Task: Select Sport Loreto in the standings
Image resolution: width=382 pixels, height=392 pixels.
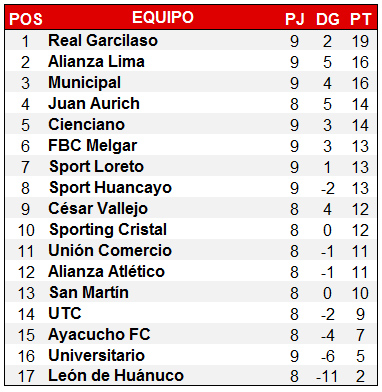Action: [96, 167]
